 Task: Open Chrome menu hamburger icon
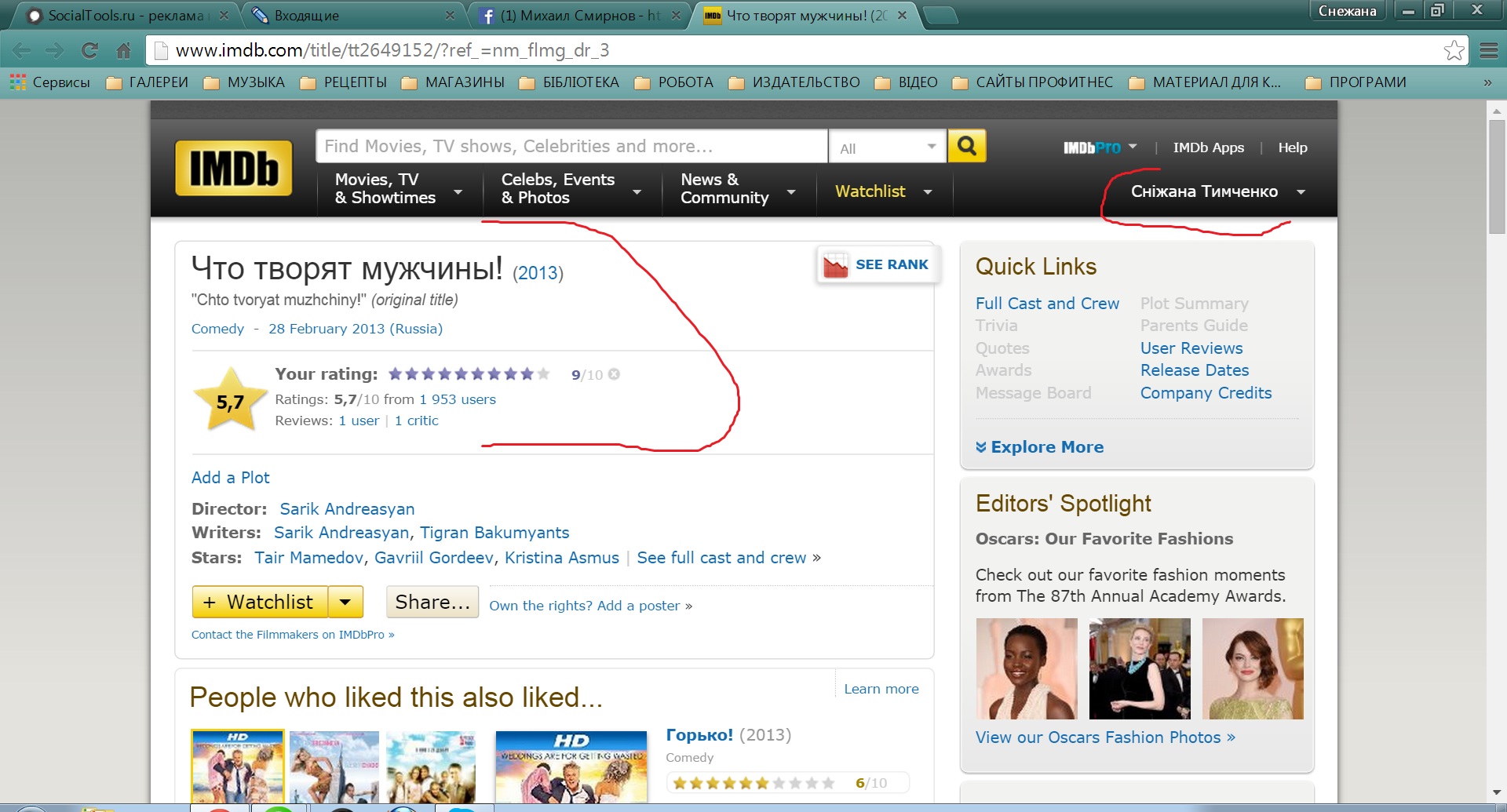point(1489,50)
